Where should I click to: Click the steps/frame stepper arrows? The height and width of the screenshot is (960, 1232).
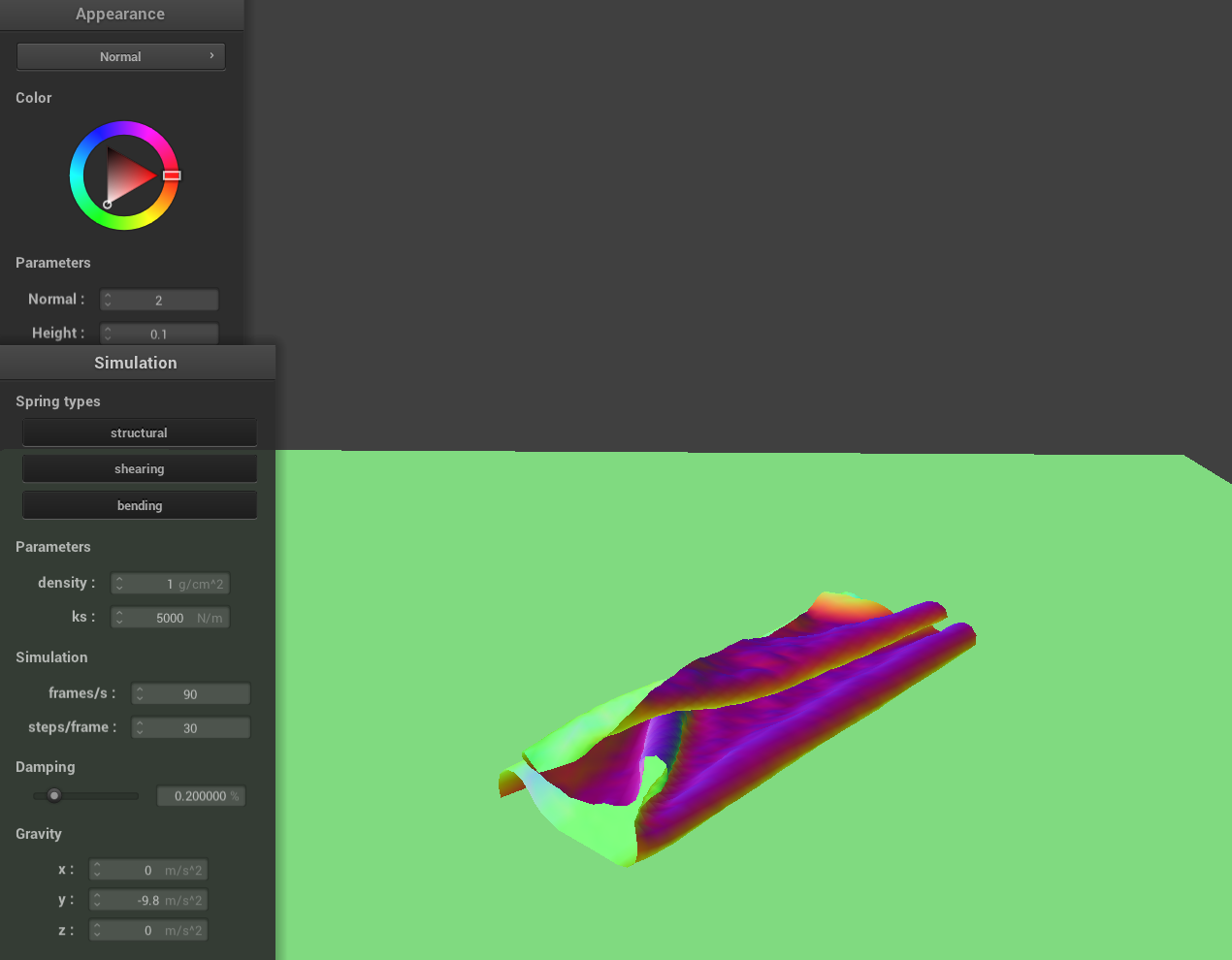(140, 728)
